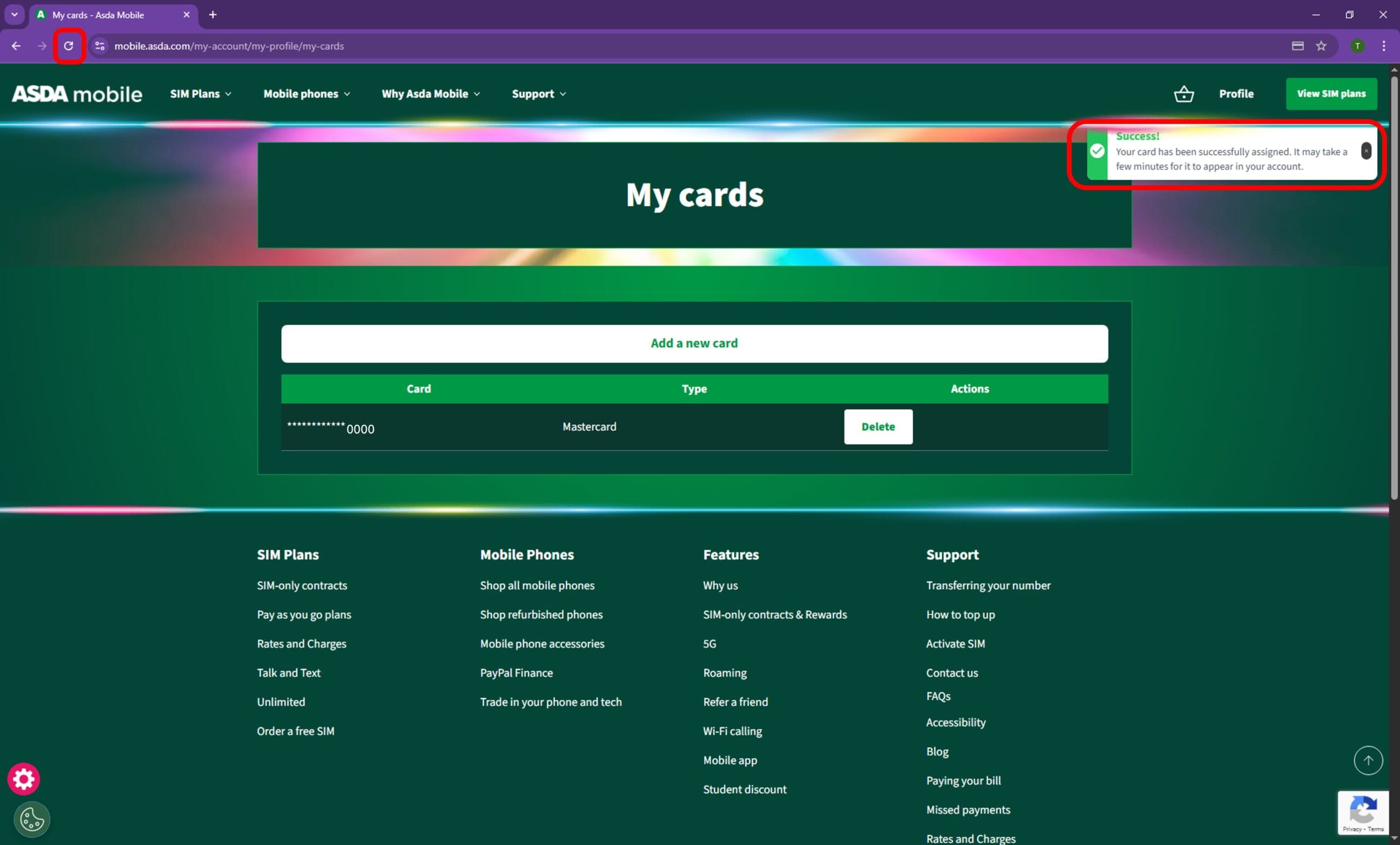Open footer Rates and Charges under SIM Plans
This screenshot has height=845, width=1400.
pos(301,643)
